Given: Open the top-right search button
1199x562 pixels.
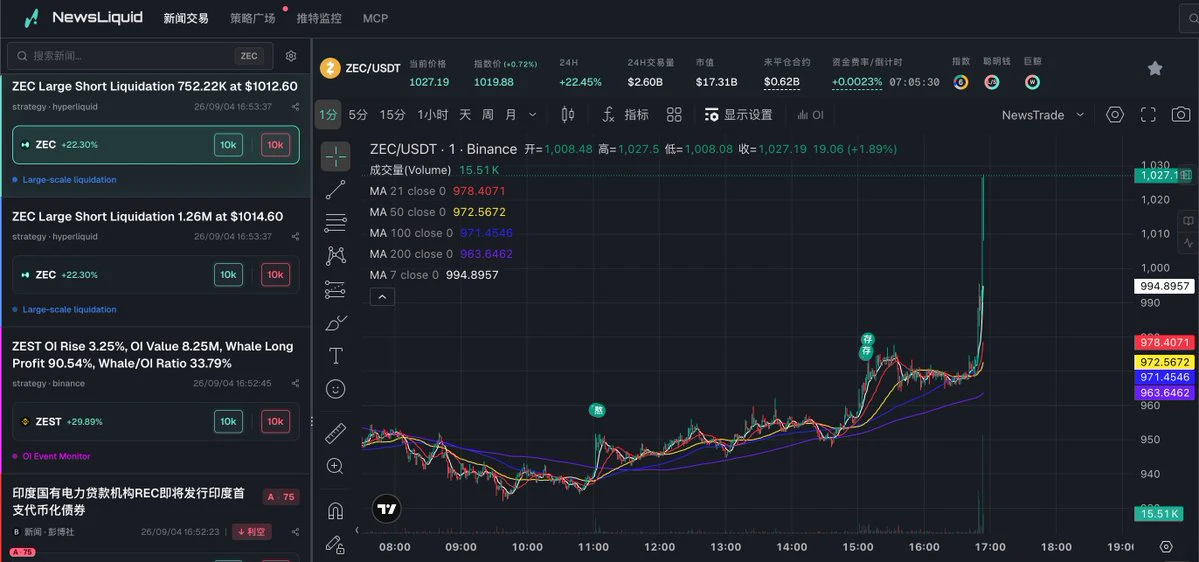Looking at the screenshot, I should [1191, 18].
